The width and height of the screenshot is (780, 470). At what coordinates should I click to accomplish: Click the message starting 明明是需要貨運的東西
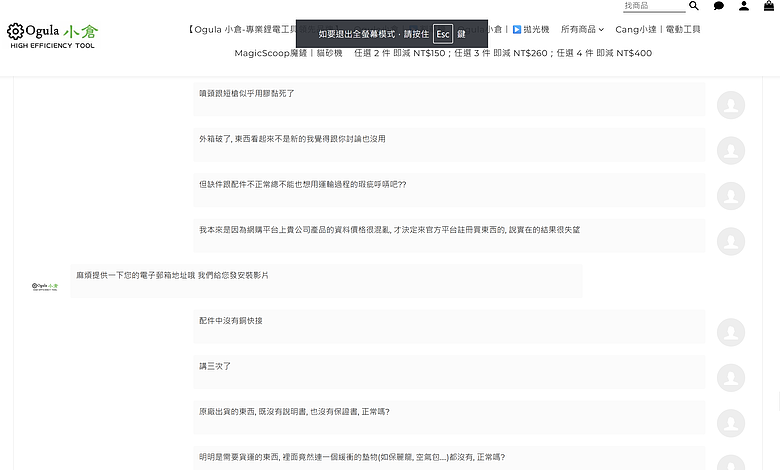click(449, 458)
